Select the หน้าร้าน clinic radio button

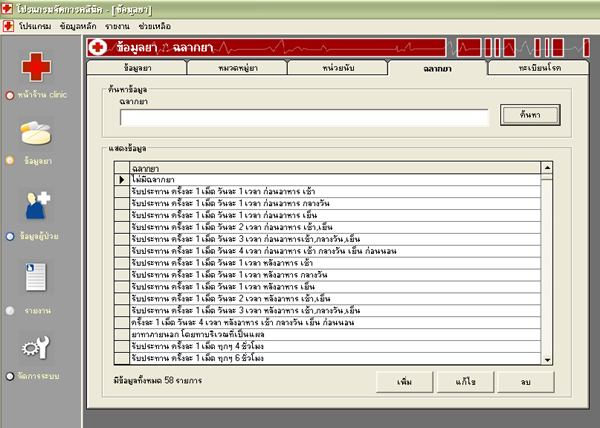pos(10,95)
